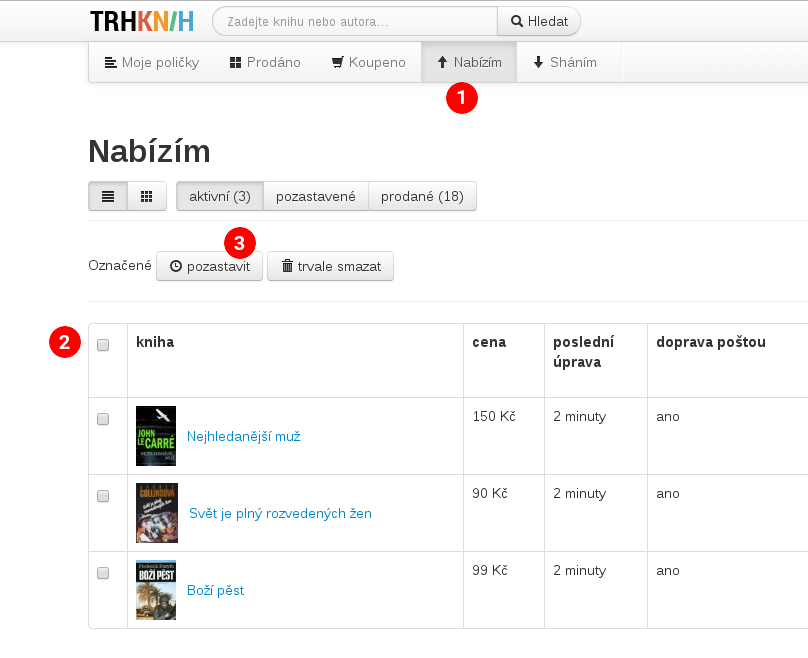Show pozastavené offers
The image size is (808, 658).
316,196
